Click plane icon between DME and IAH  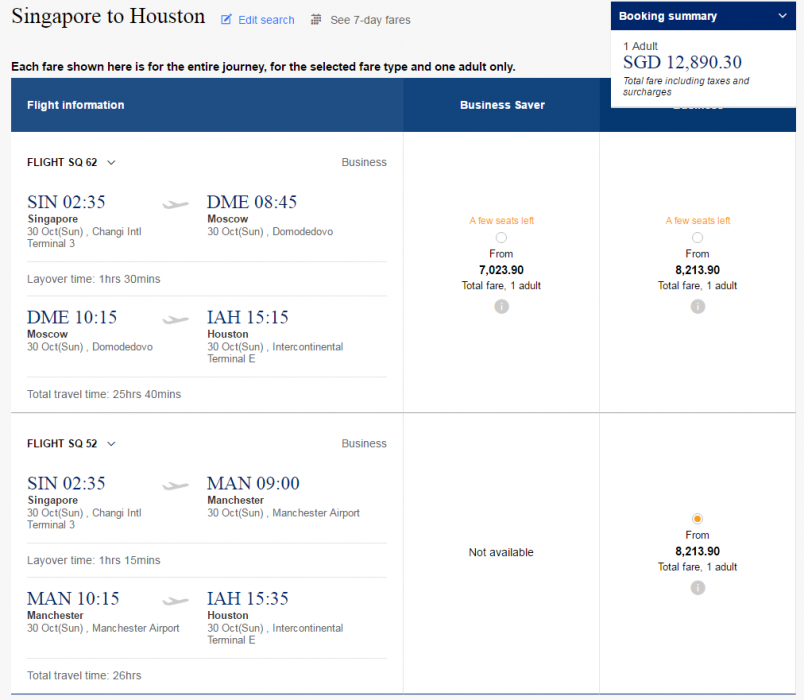pyautogui.click(x=176, y=320)
